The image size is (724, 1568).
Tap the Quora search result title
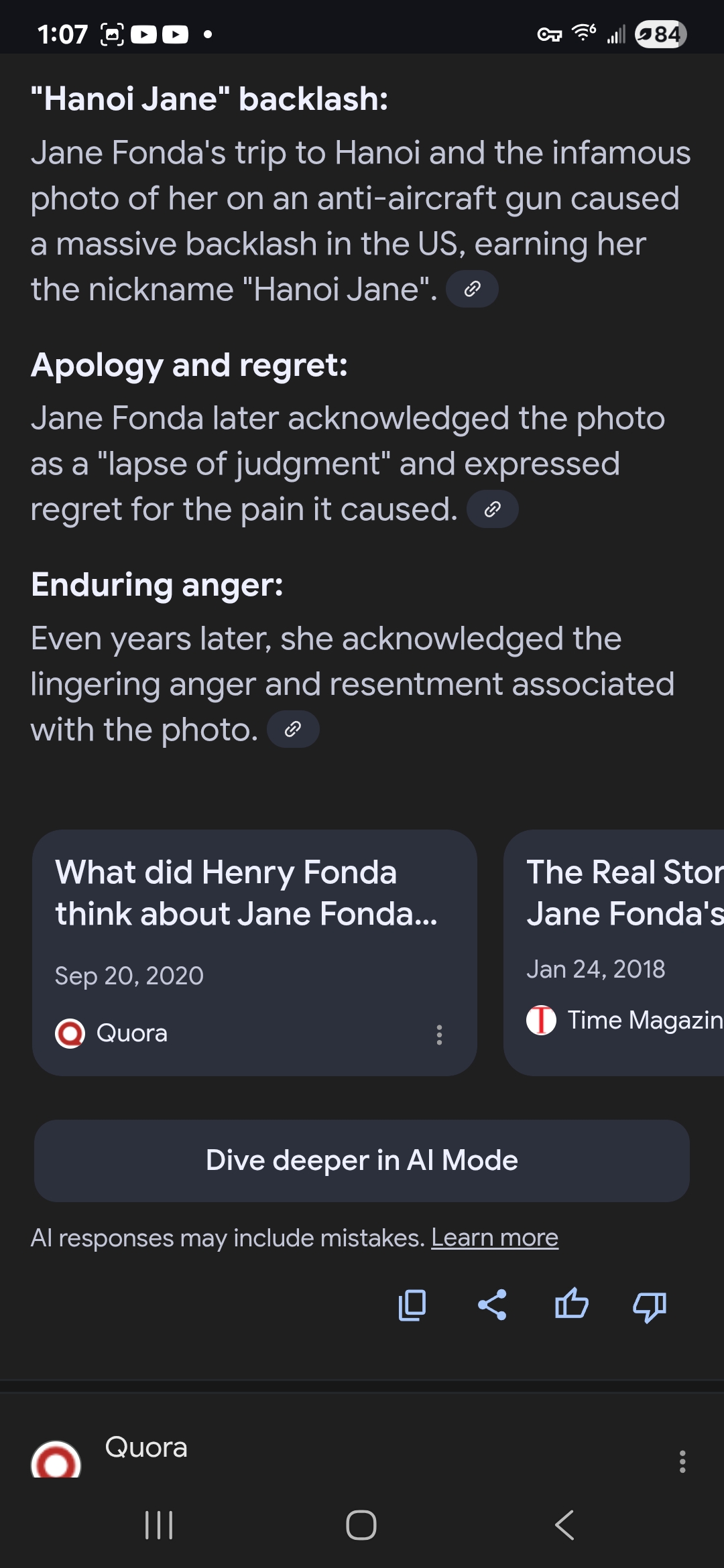point(146,1447)
